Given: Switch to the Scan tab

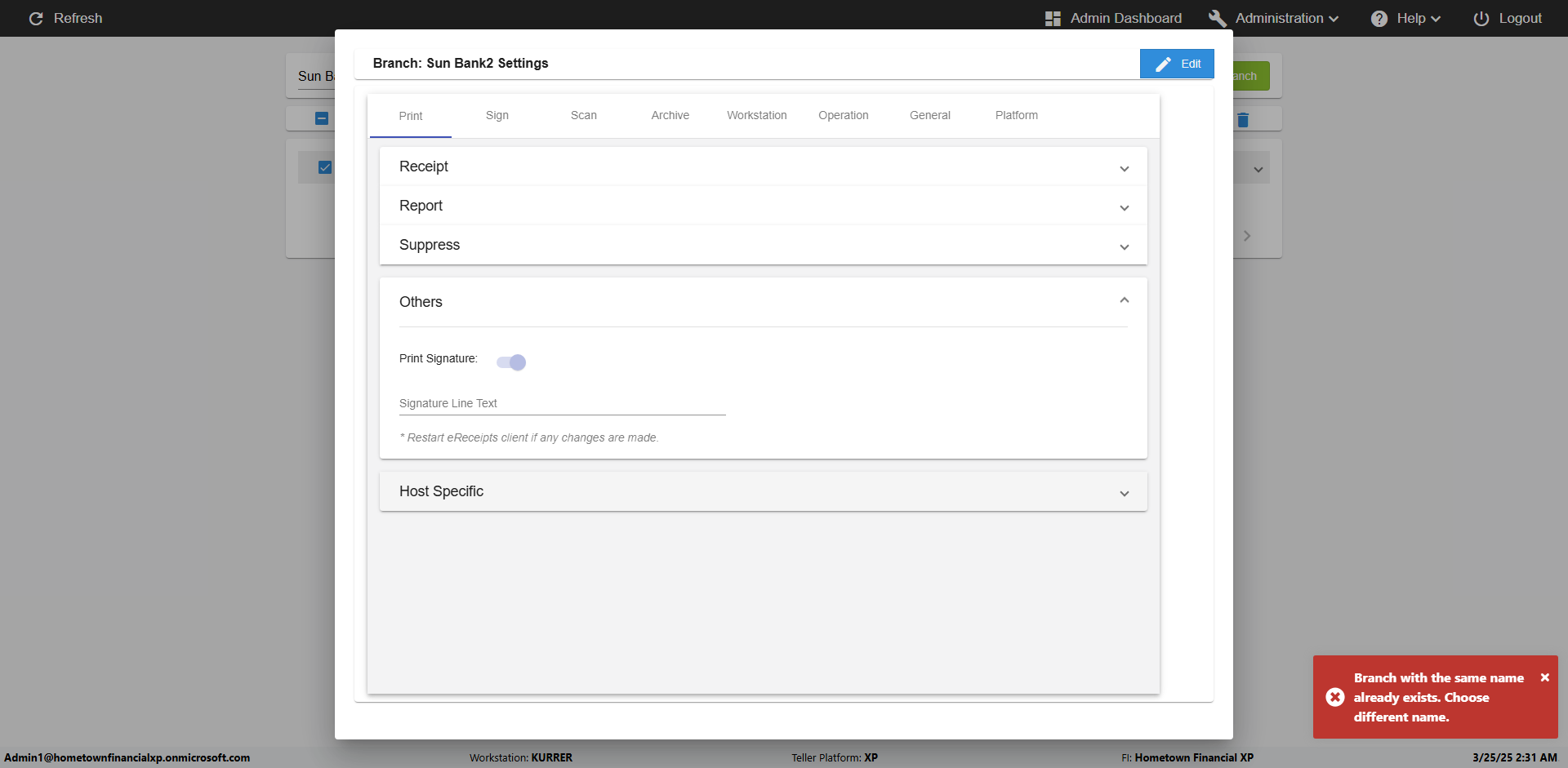Looking at the screenshot, I should click(x=583, y=115).
